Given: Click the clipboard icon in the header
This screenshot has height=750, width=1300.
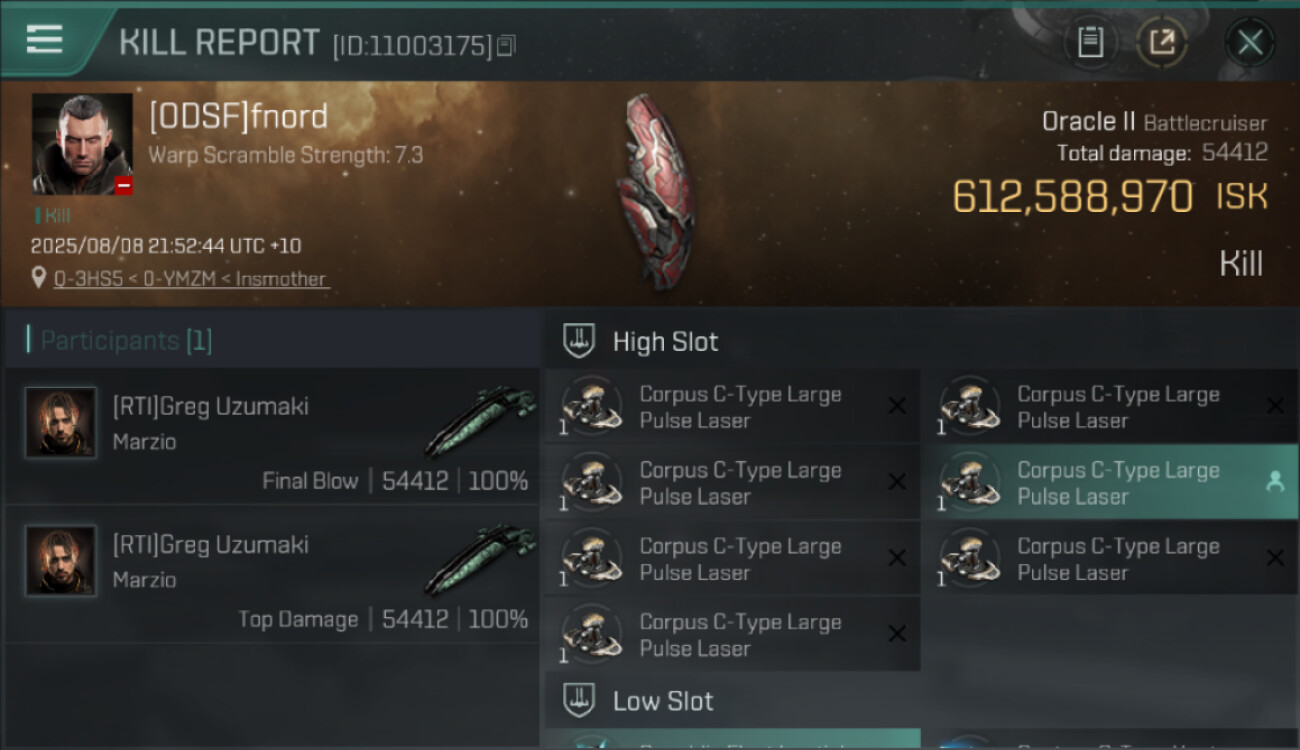Looking at the screenshot, I should (1090, 42).
